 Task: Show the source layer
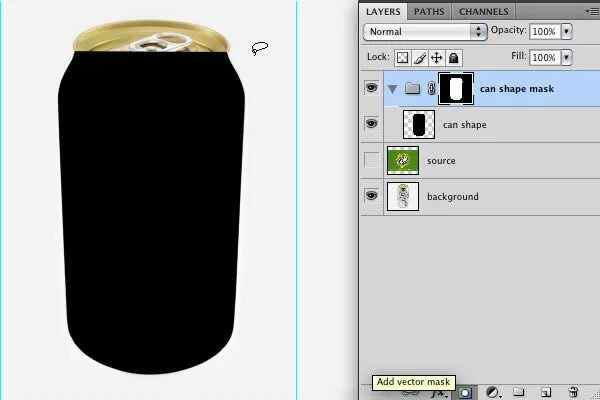[371, 160]
